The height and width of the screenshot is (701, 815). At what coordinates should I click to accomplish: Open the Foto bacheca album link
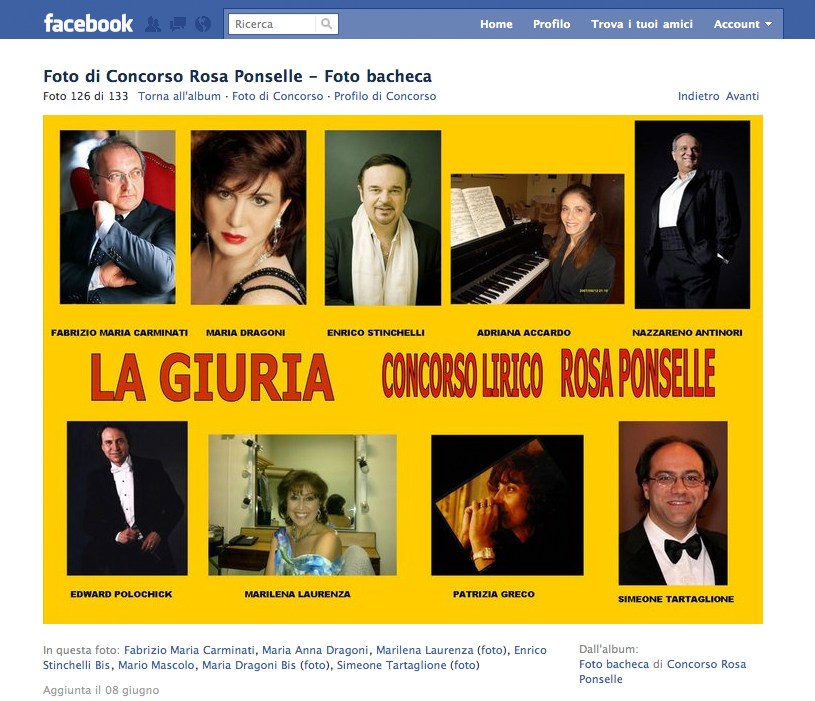pos(614,664)
